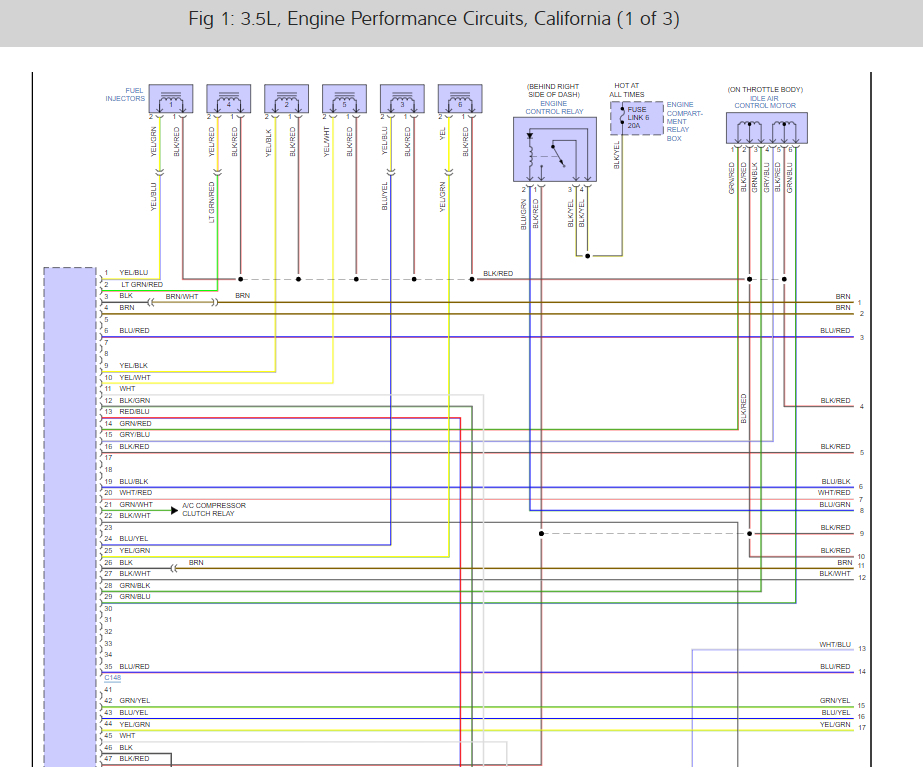Click the Fuel Injectors label
The height and width of the screenshot is (780, 923).
pos(125,94)
